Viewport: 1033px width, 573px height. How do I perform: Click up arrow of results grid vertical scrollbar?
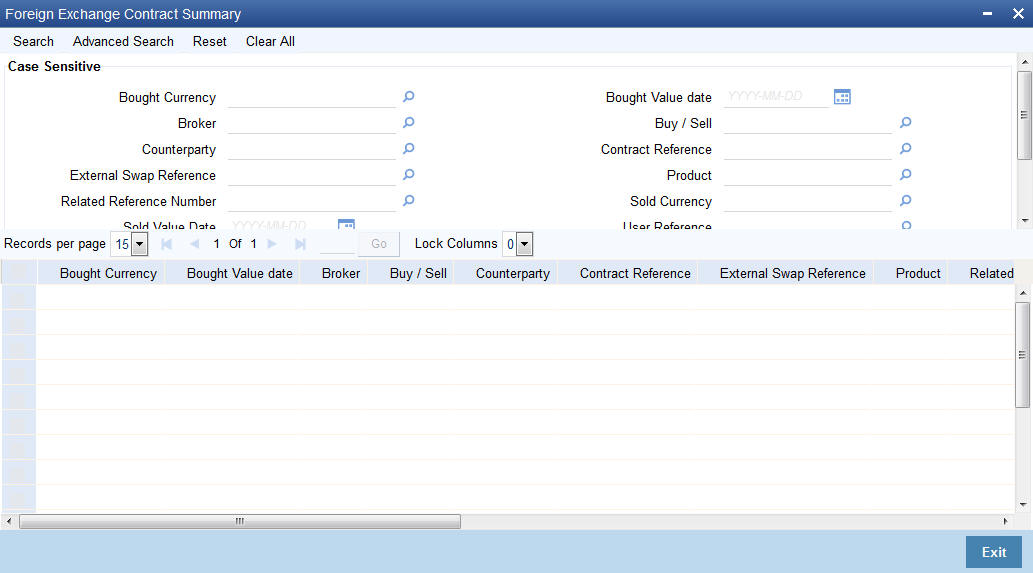coord(1022,292)
